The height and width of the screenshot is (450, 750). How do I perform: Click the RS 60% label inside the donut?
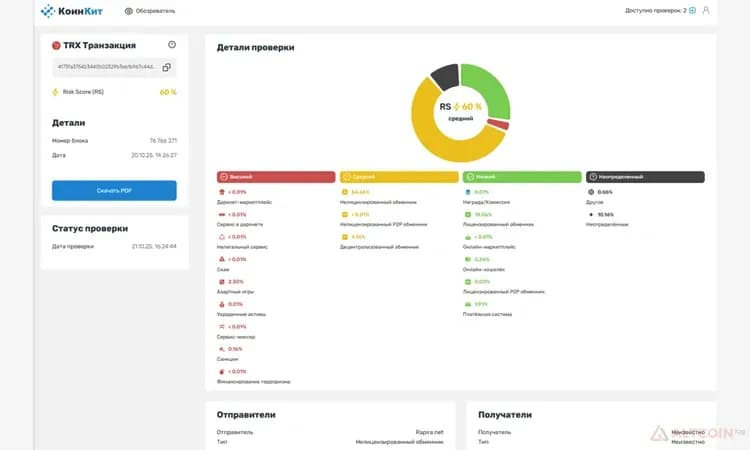point(461,107)
